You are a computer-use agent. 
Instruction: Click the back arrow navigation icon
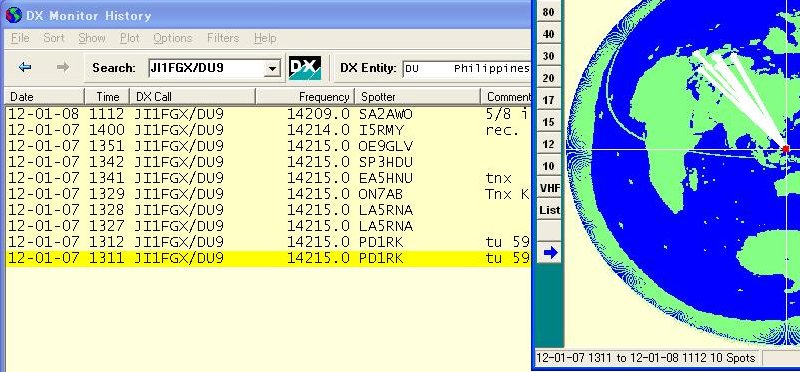pyautogui.click(x=24, y=67)
